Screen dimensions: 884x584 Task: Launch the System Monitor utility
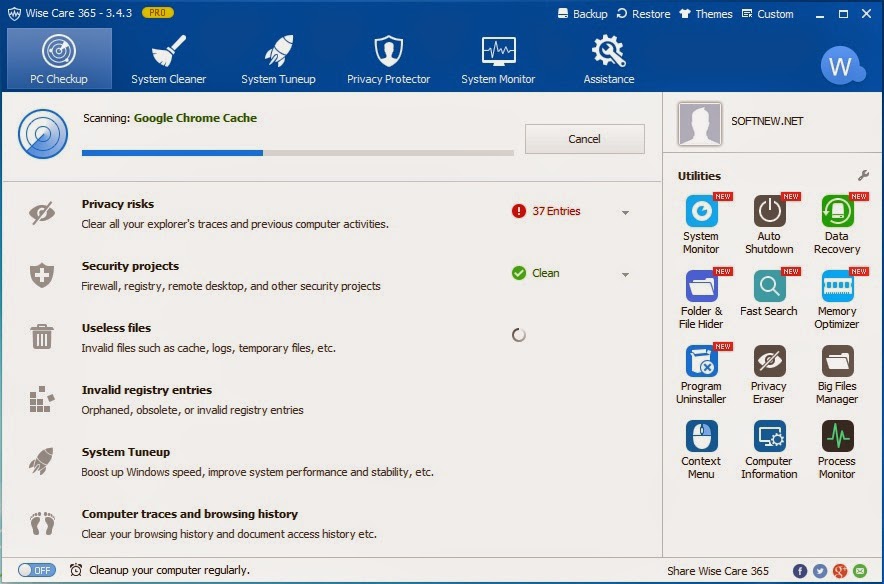[701, 224]
